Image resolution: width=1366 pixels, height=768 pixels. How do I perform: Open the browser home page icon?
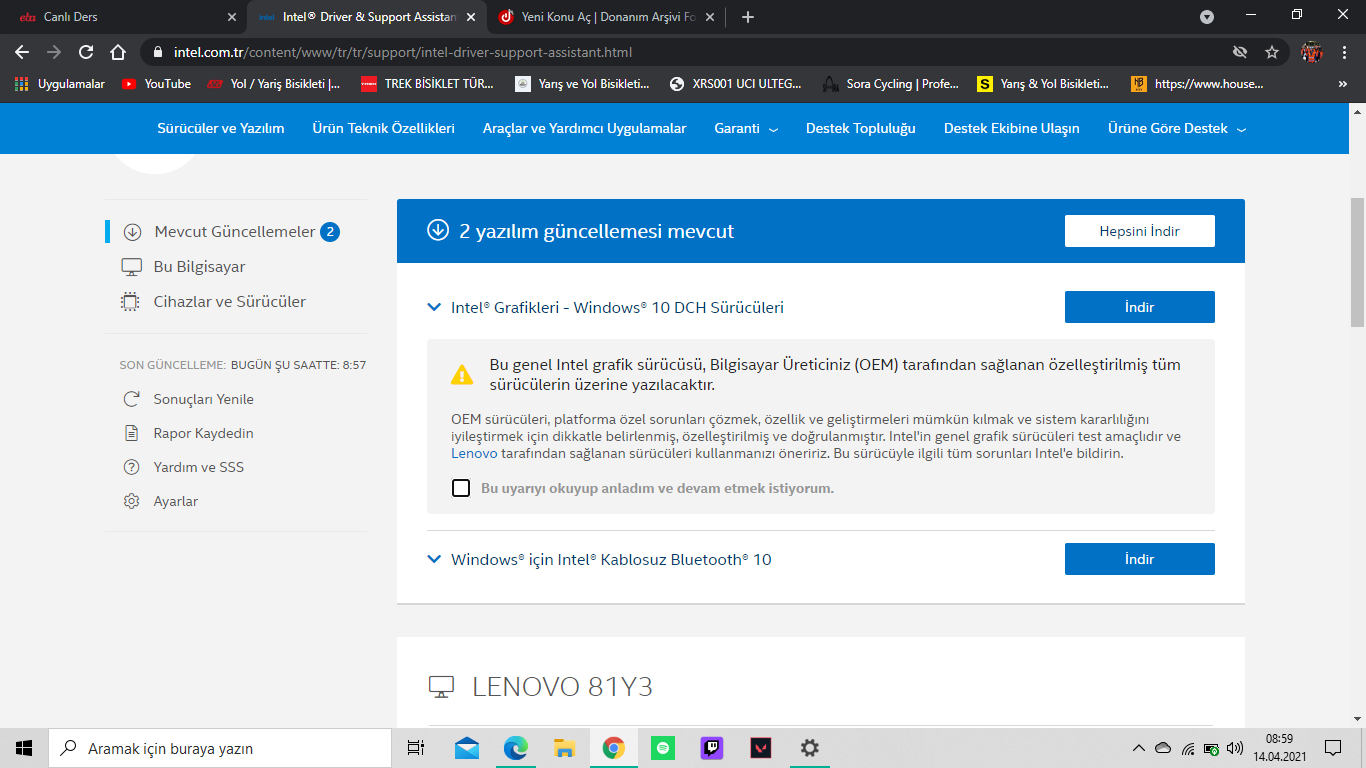(118, 52)
